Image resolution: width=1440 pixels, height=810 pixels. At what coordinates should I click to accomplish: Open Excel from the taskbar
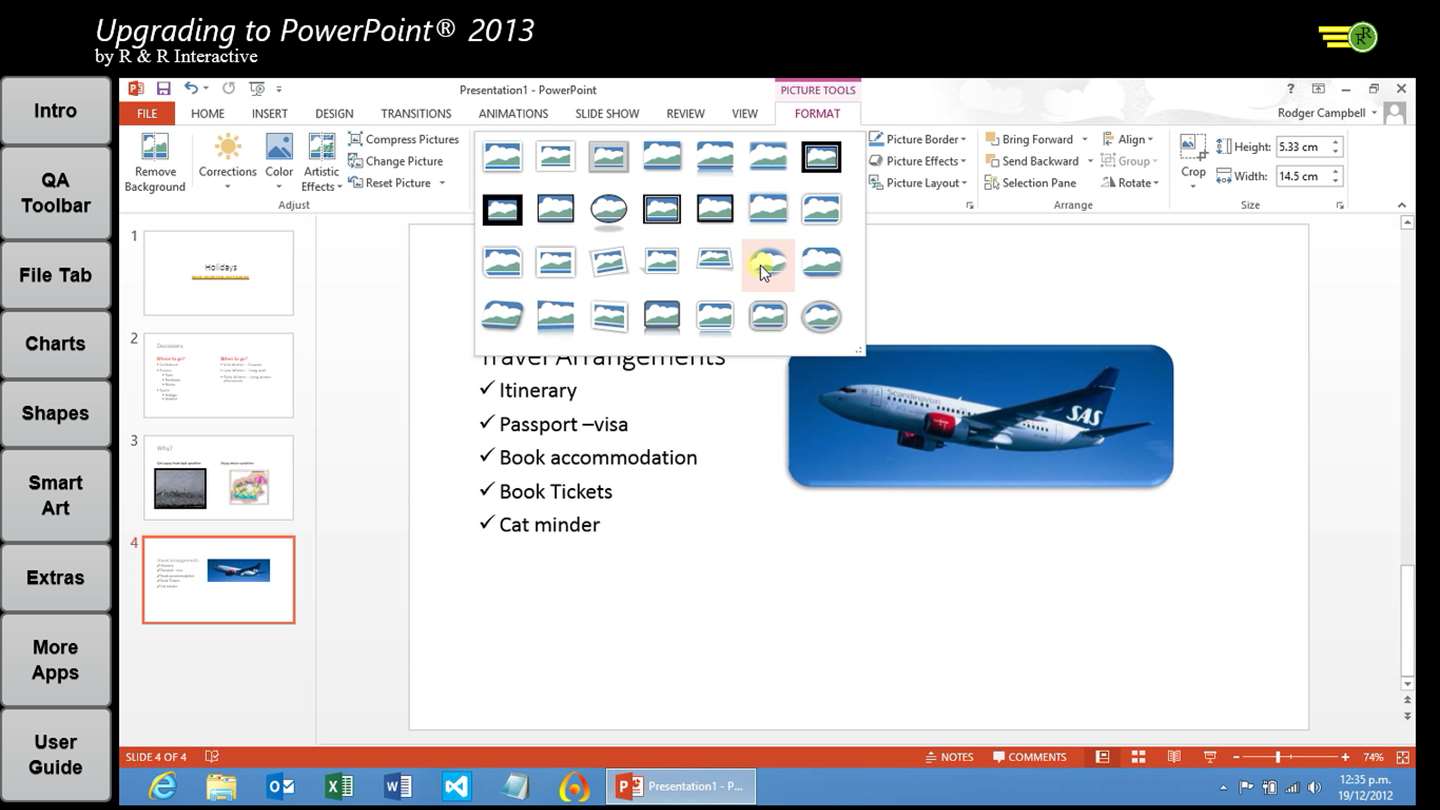pyautogui.click(x=340, y=787)
